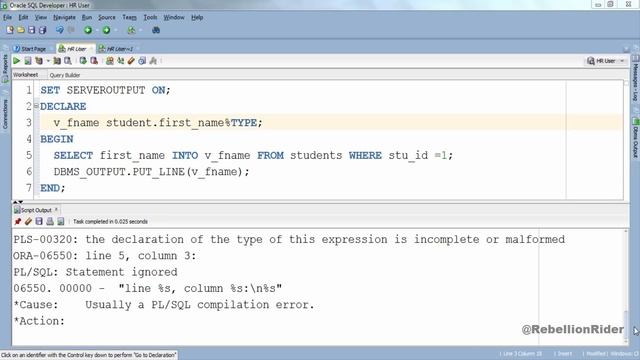Open the Navigate menu
Viewport: 640px width, 360px height.
[64, 17]
